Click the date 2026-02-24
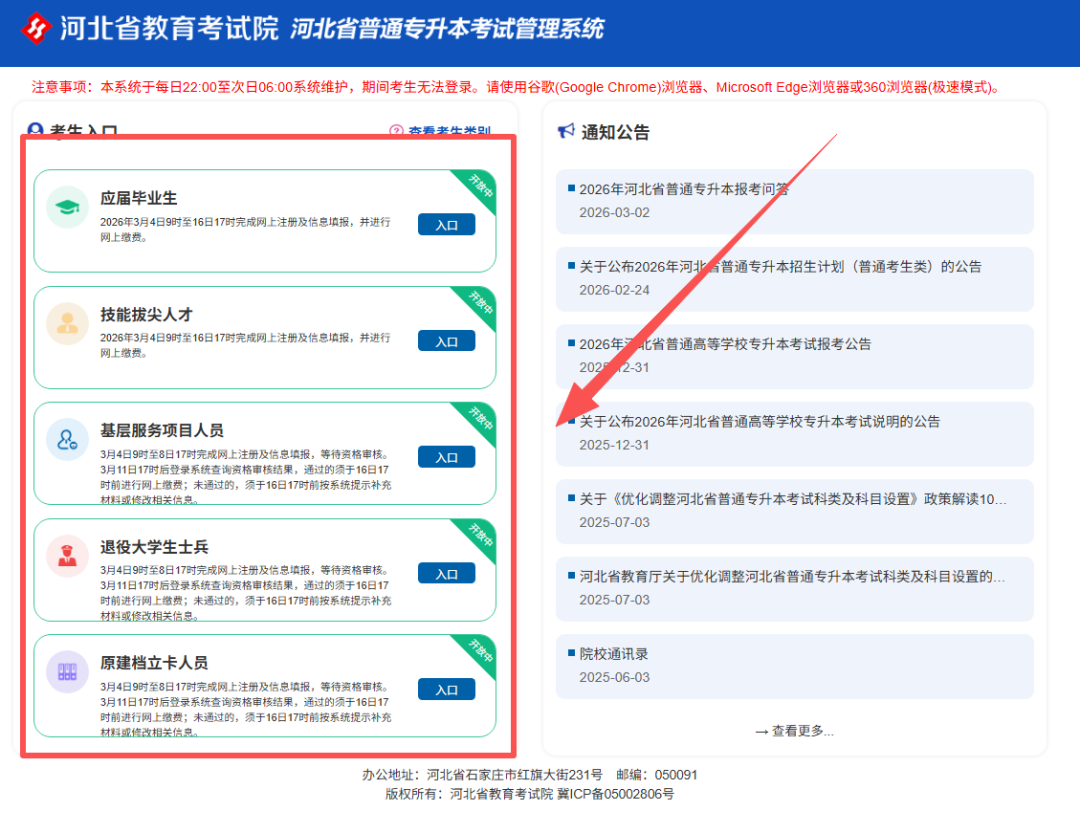1080x833 pixels. tap(614, 290)
